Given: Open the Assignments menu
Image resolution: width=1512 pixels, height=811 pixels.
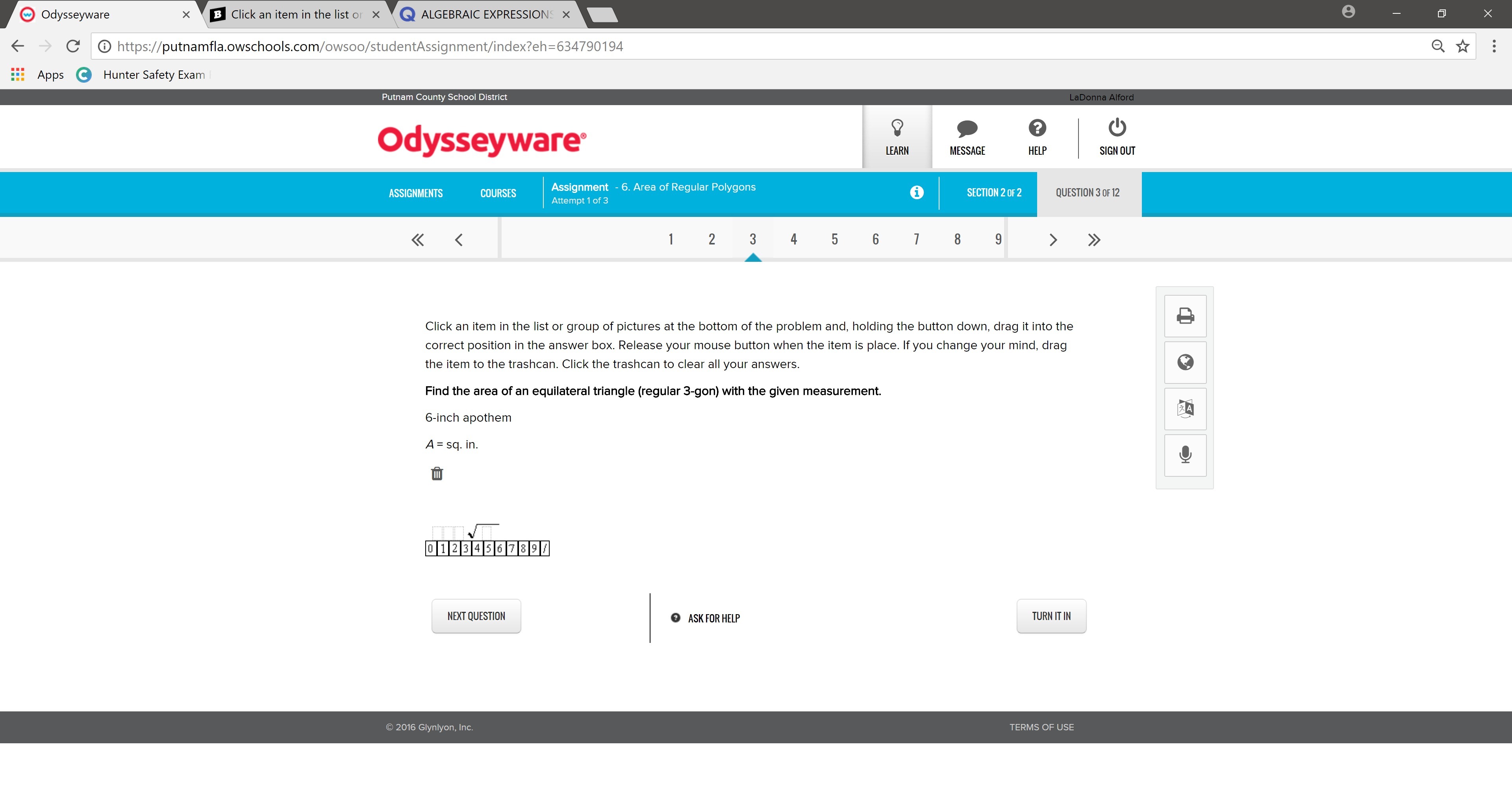Looking at the screenshot, I should click(x=415, y=193).
